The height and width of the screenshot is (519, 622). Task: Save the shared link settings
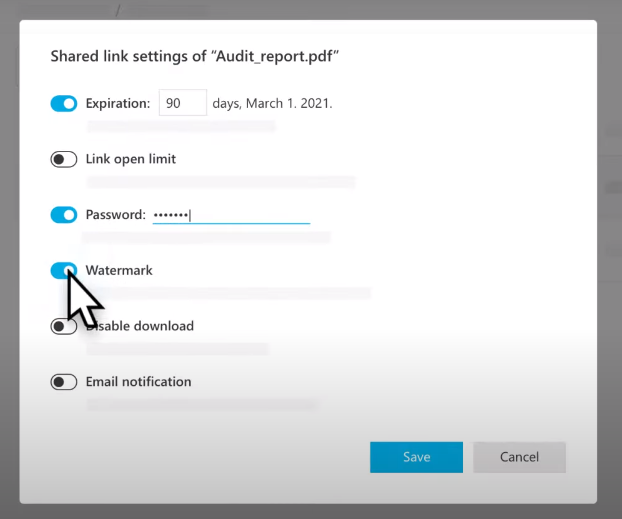pos(416,457)
